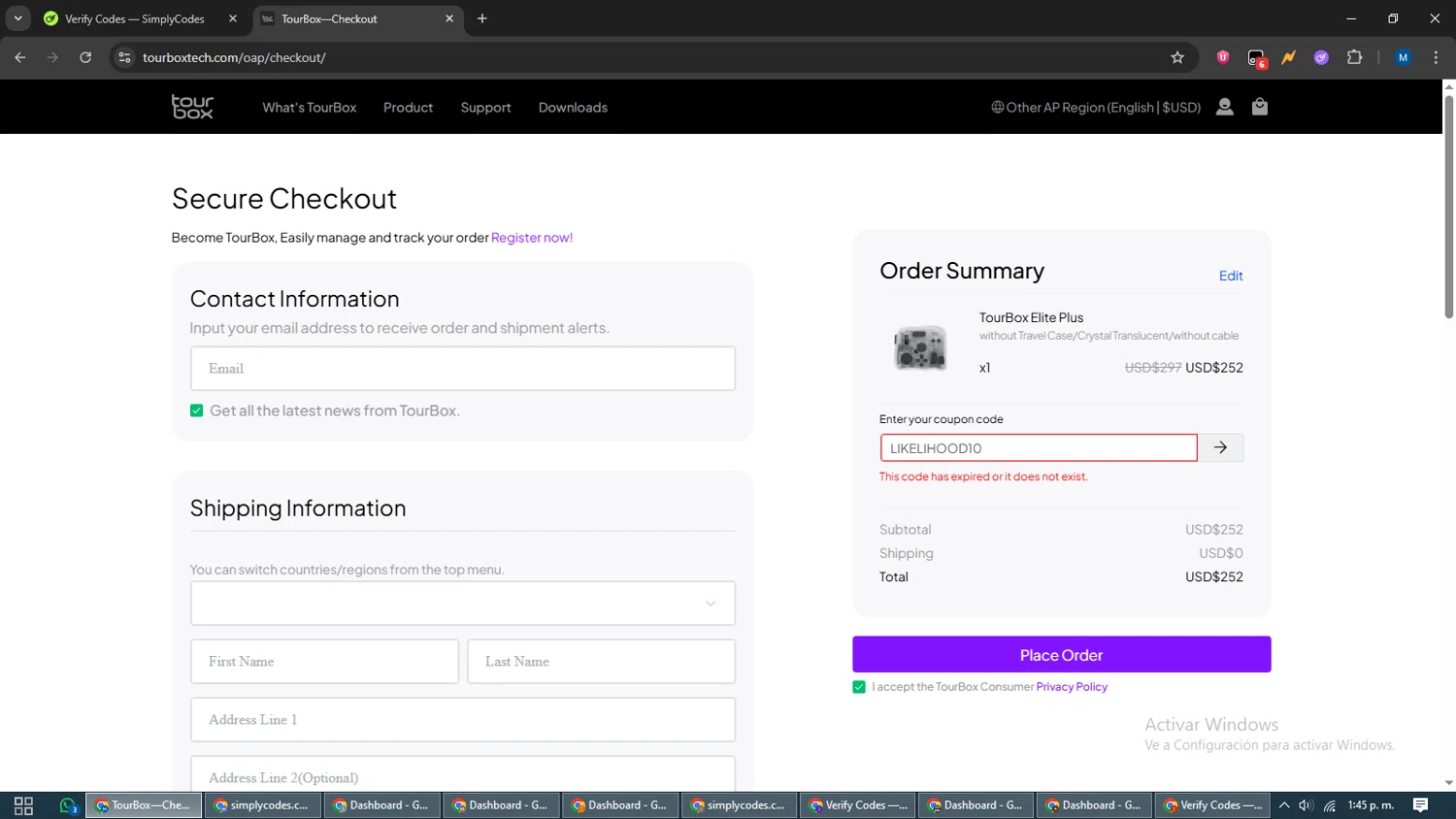
Task: Open a new browser tab
Action: pyautogui.click(x=482, y=18)
